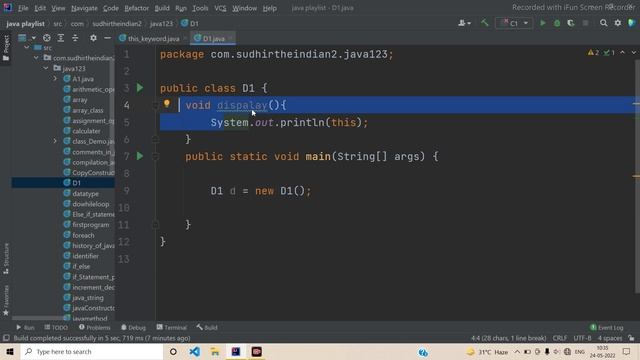640x360 pixels.
Task: Run the project with green play button
Action: 542,23
